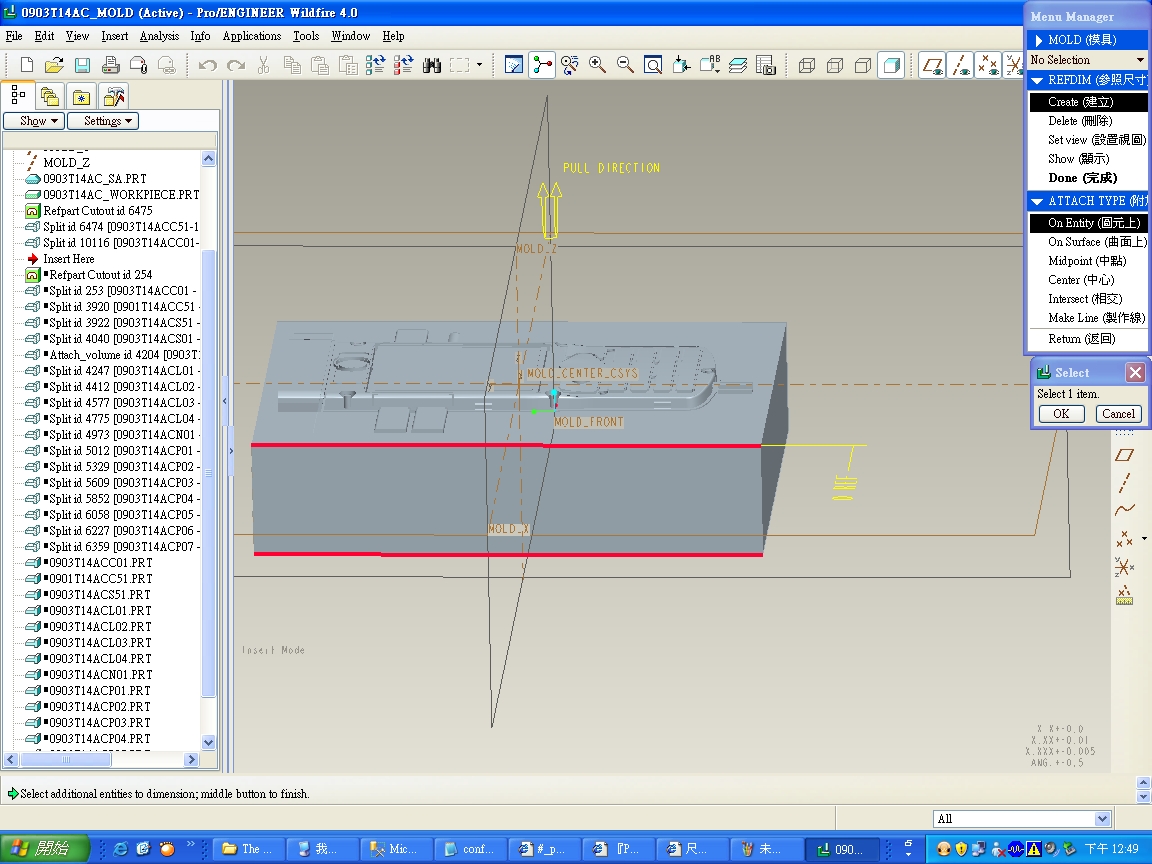
Task: Click the binoculars Find icon
Action: pyautogui.click(x=432, y=65)
